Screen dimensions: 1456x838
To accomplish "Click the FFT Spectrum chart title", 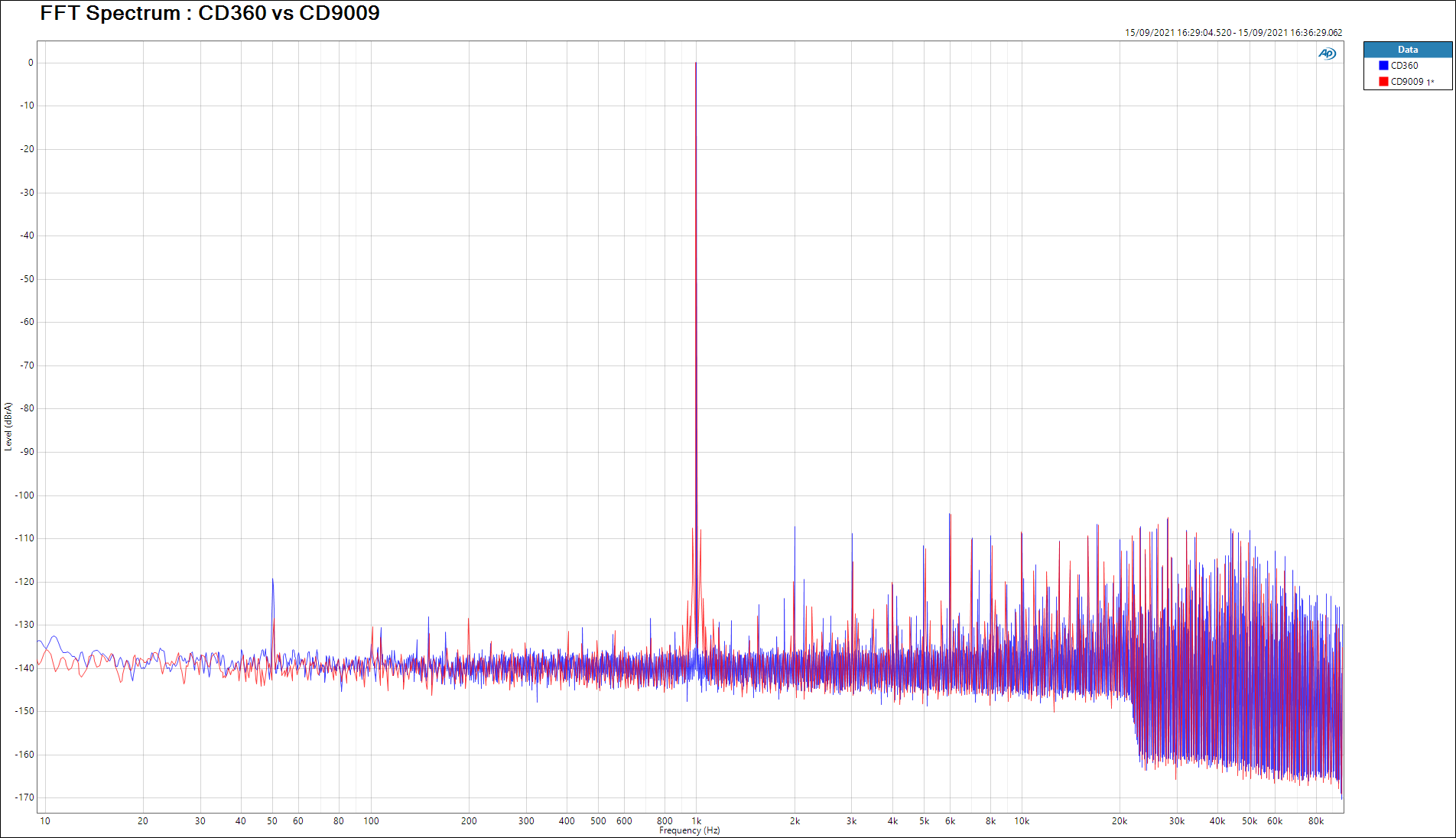I will point(210,13).
